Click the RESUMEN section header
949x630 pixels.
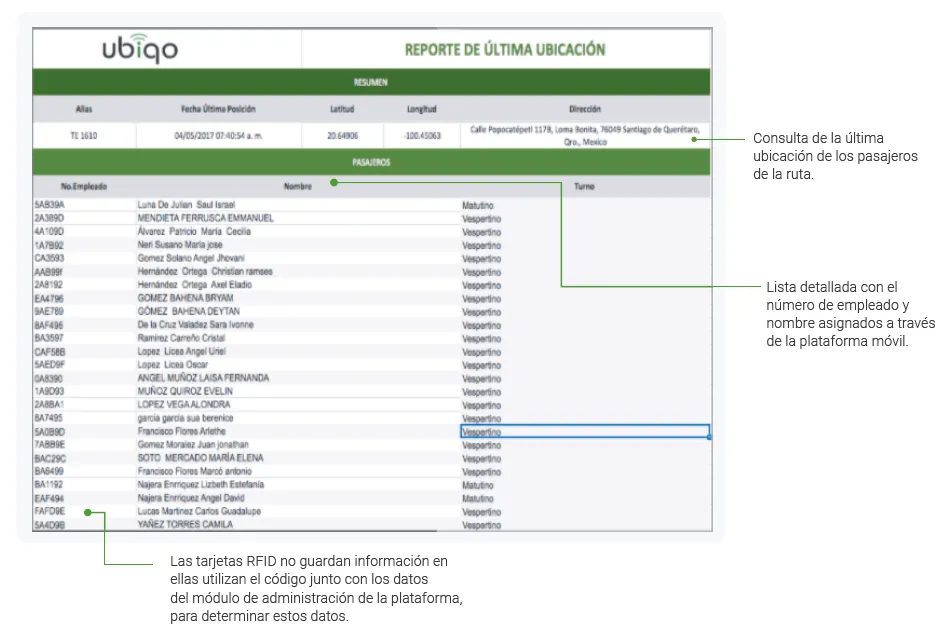tap(371, 82)
